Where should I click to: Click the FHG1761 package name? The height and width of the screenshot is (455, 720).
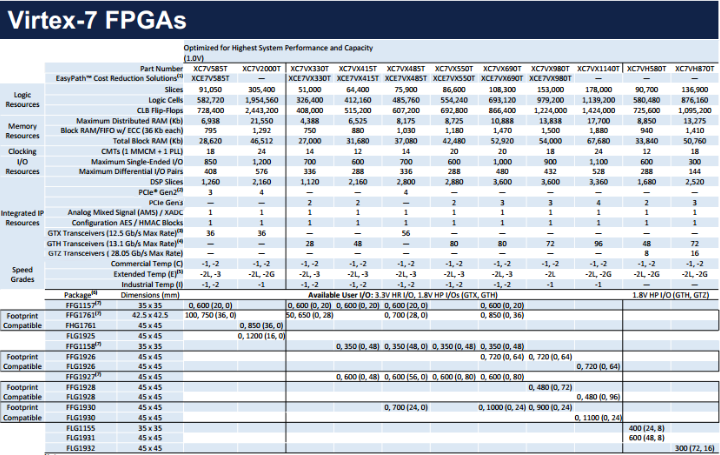[x=81, y=326]
